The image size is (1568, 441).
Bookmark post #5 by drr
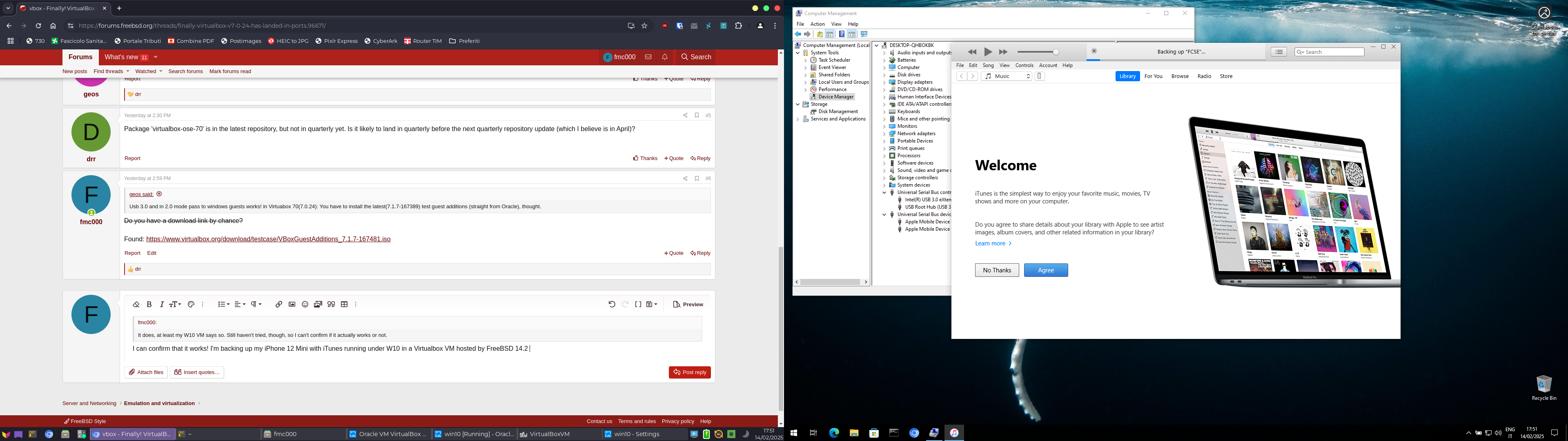click(697, 115)
